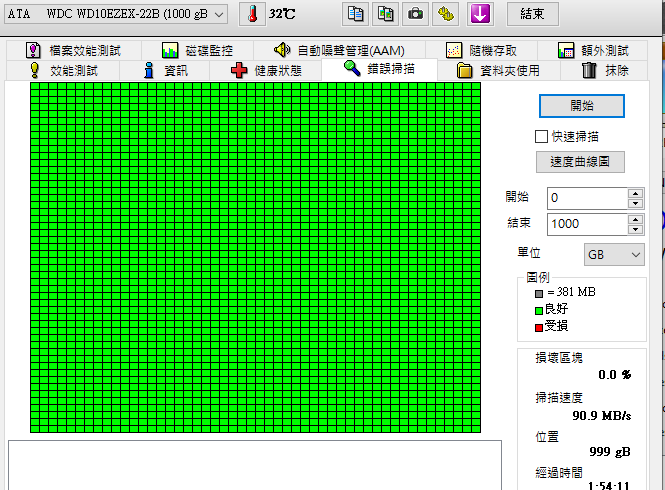Click the magnifier 錯誤掃描 icon
This screenshot has width=665, height=490.
352,68
